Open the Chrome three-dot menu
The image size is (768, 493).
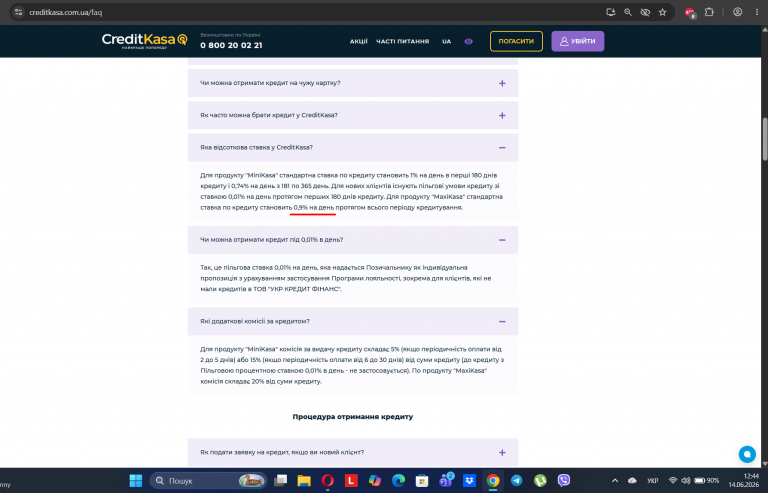755,12
